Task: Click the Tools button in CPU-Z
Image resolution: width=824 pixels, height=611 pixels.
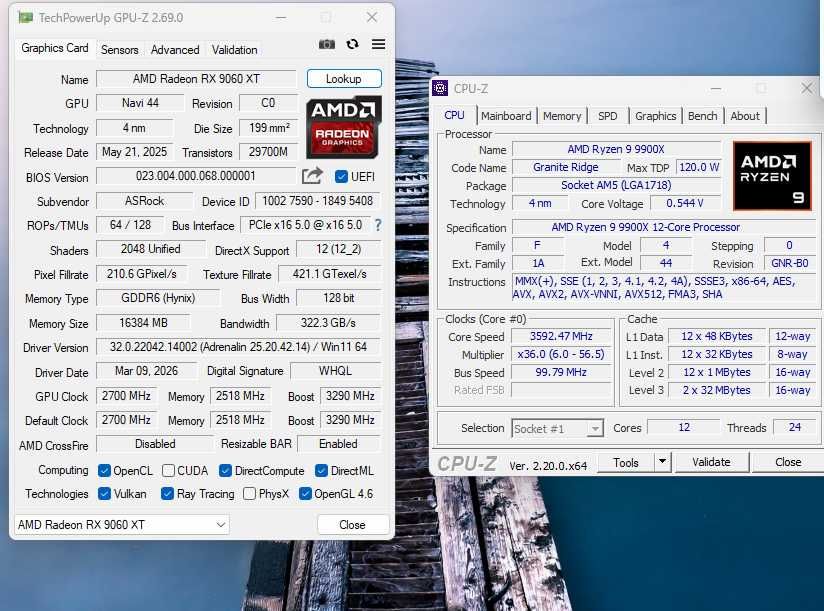Action: point(625,462)
